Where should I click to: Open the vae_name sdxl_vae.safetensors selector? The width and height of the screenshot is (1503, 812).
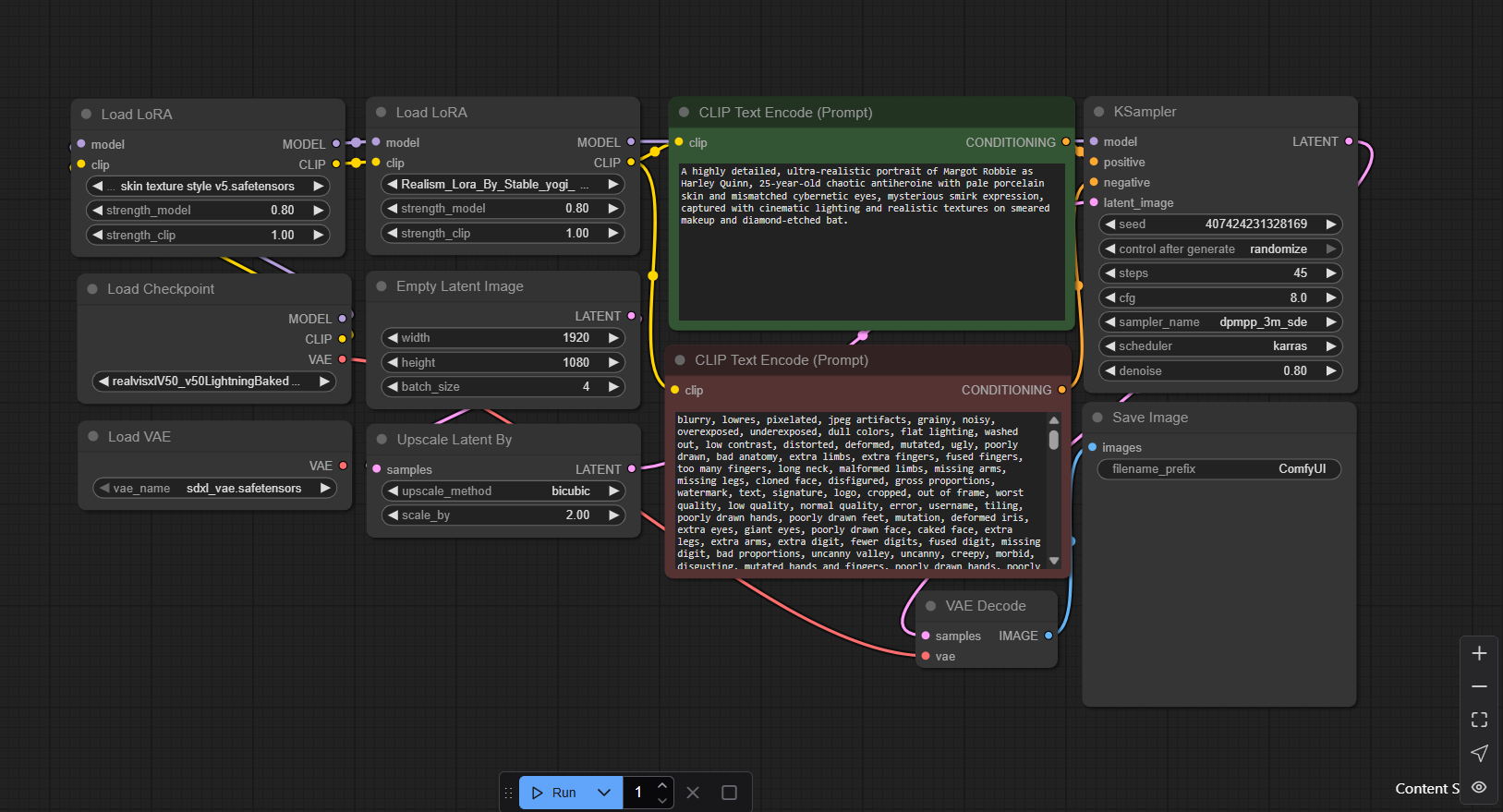pyautogui.click(x=214, y=488)
